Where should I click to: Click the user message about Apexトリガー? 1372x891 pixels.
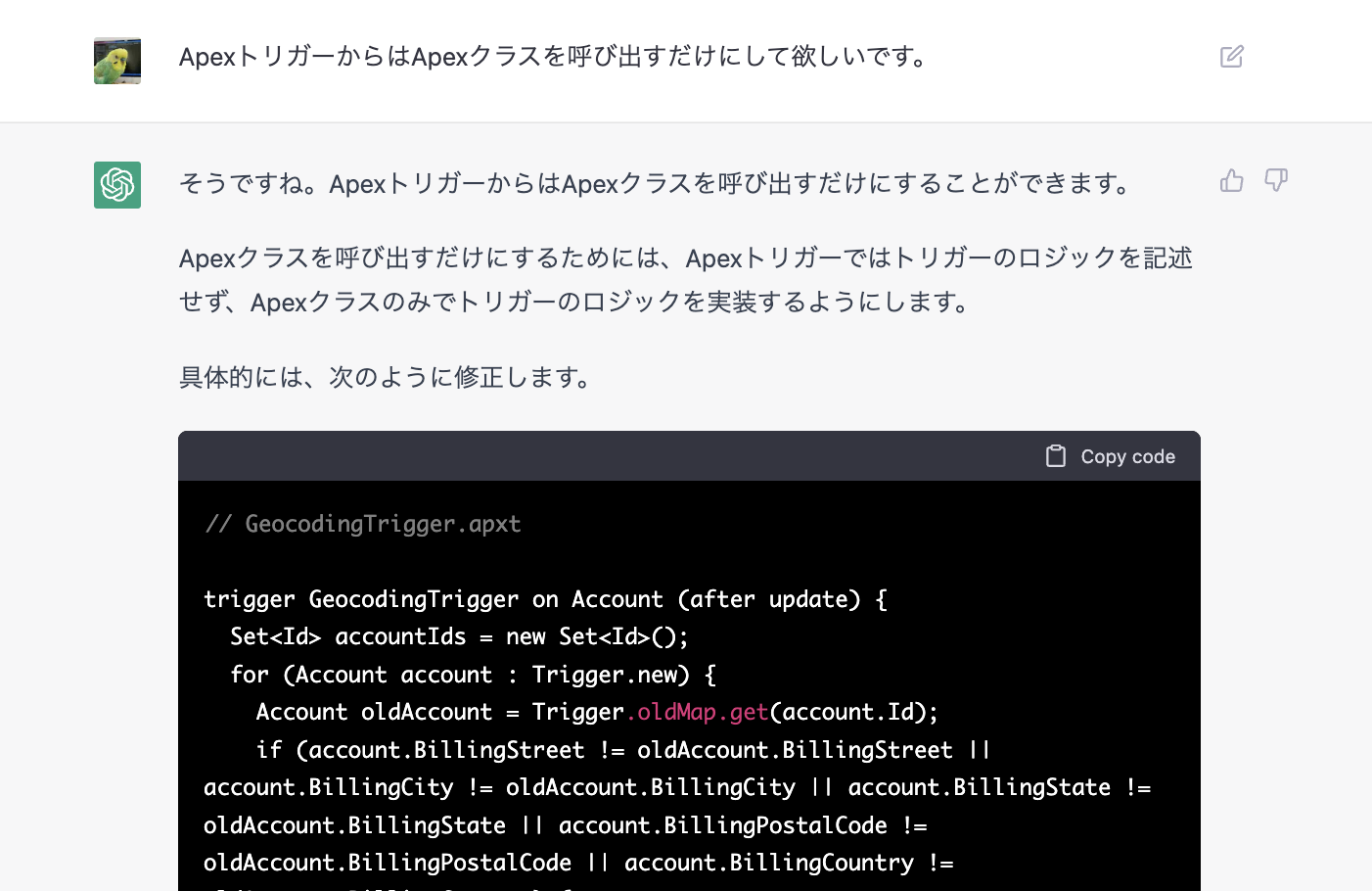tap(555, 57)
